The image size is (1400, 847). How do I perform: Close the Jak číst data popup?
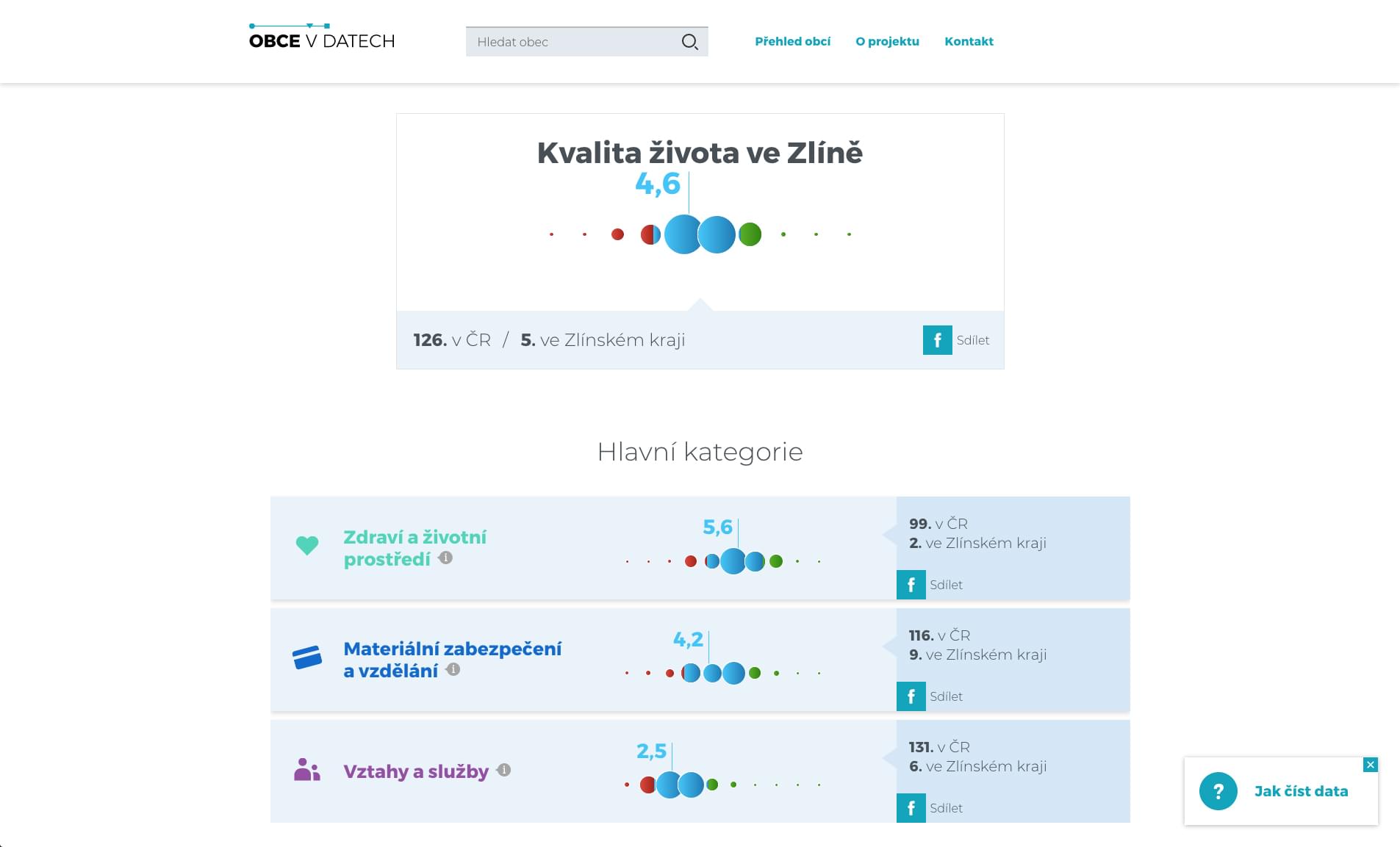coord(1370,765)
